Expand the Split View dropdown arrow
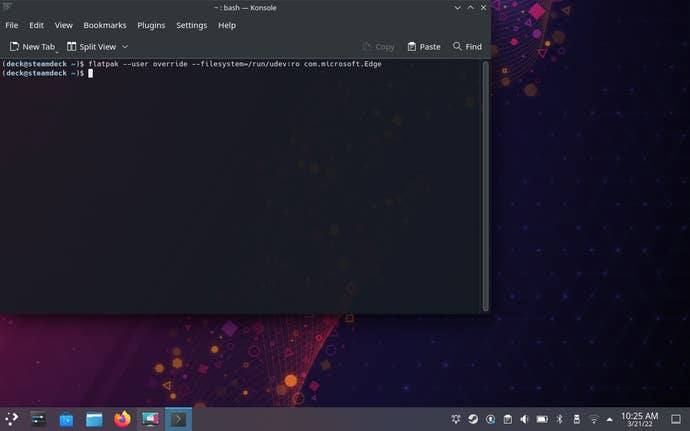The width and height of the screenshot is (690, 431). [125, 47]
